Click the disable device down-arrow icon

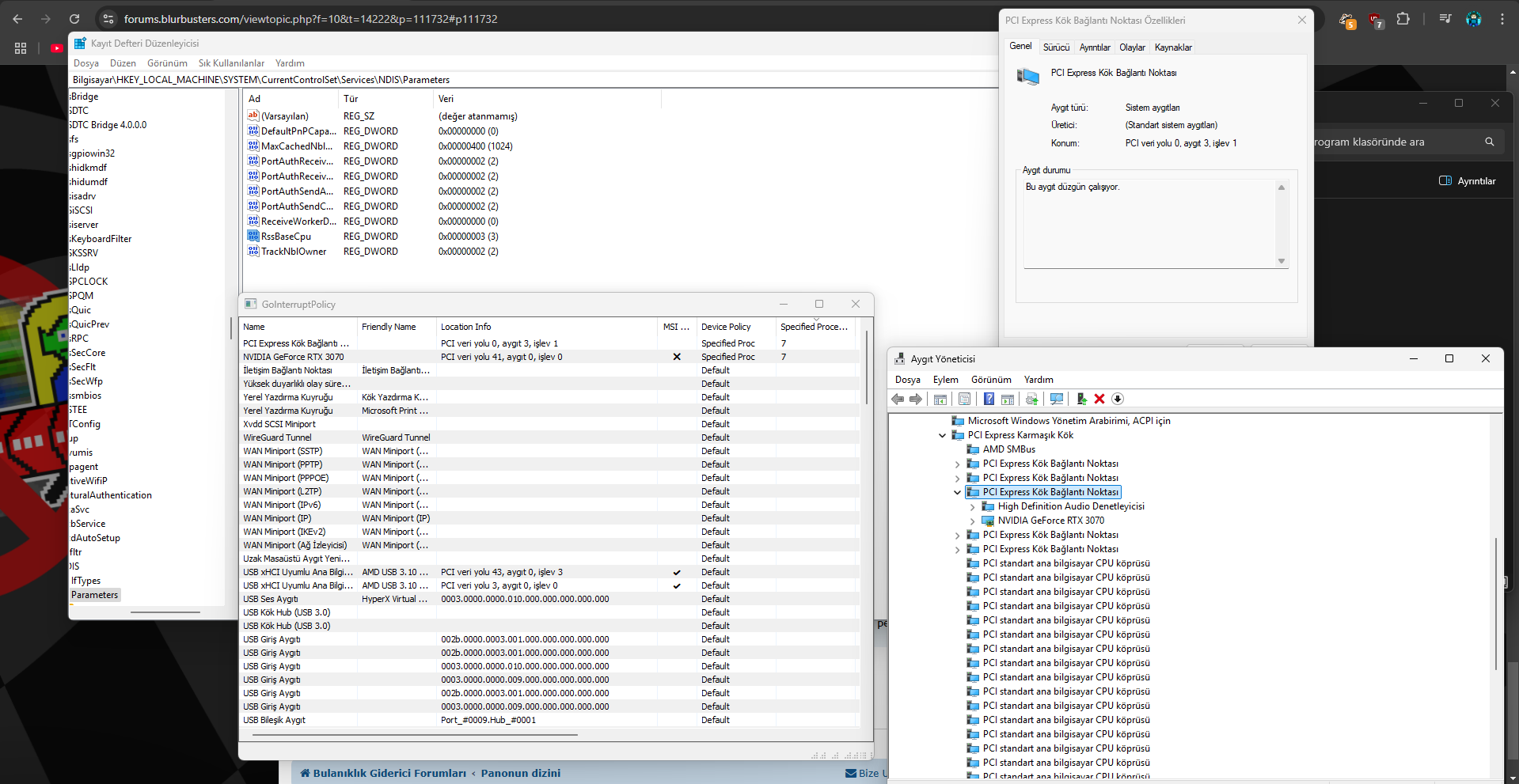(x=1118, y=400)
